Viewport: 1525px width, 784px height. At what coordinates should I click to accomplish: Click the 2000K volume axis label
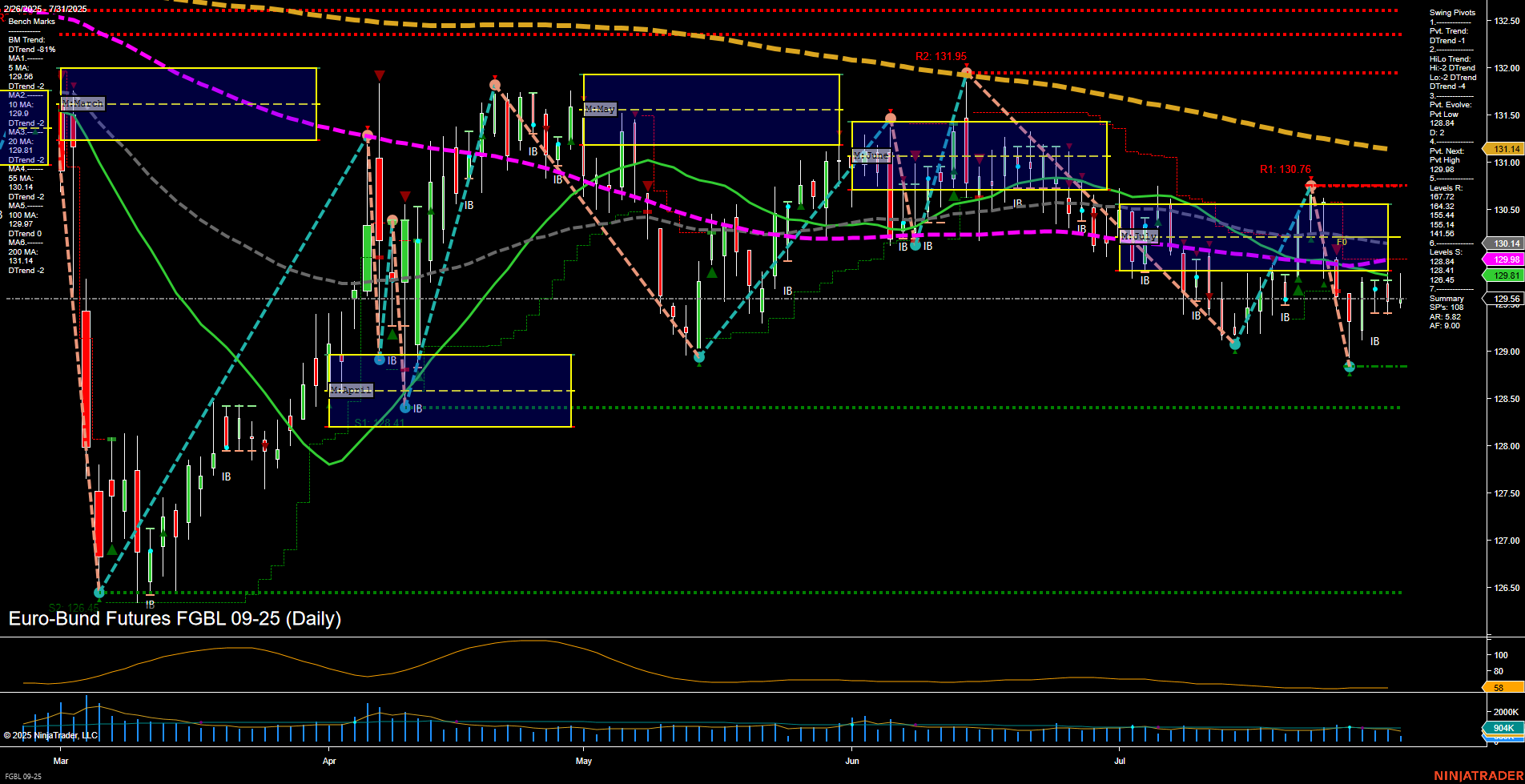(1506, 712)
